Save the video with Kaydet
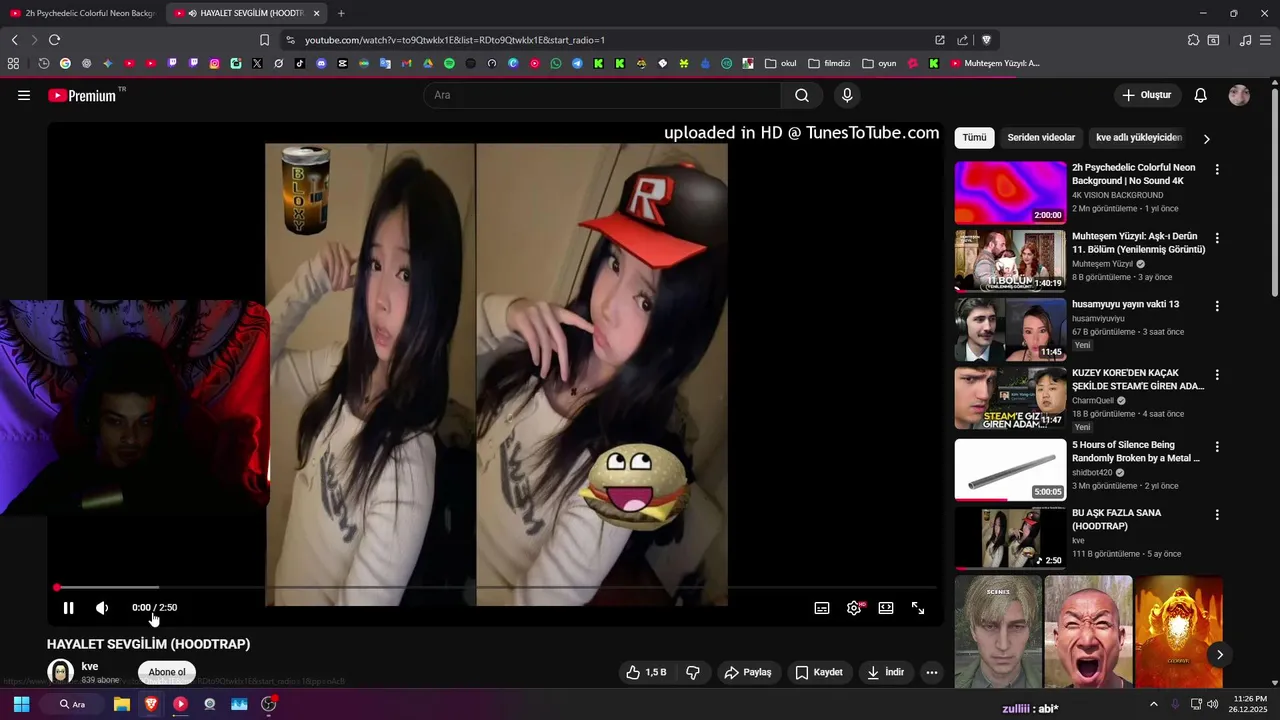This screenshot has height=720, width=1280. coord(819,672)
